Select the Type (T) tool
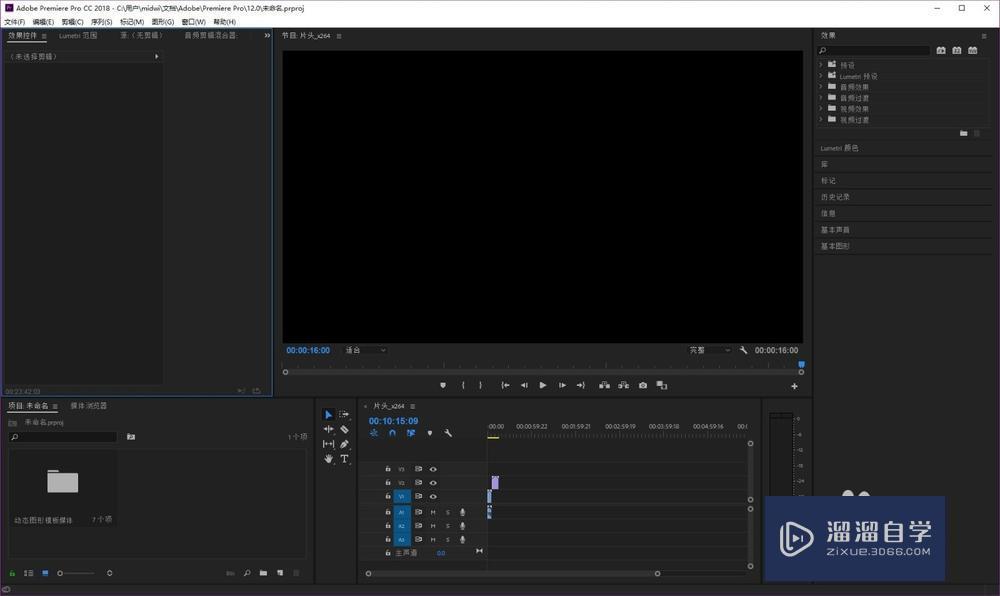This screenshot has width=1000, height=596. (344, 459)
